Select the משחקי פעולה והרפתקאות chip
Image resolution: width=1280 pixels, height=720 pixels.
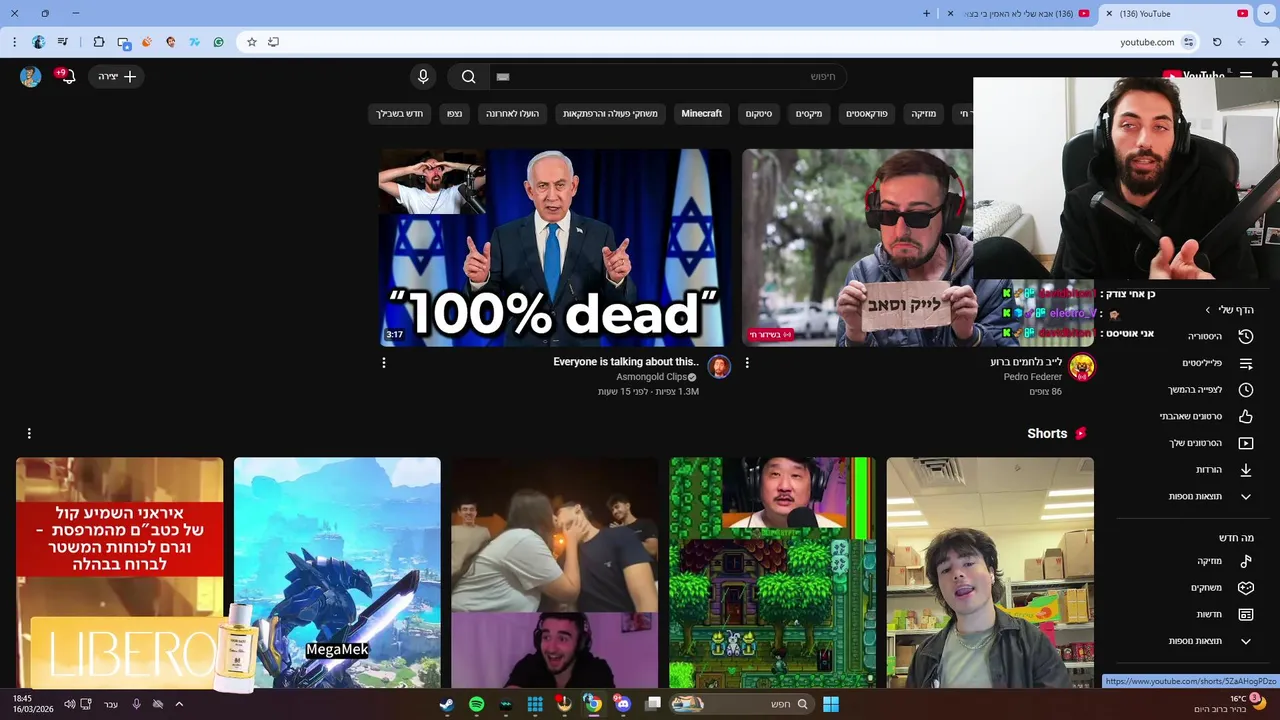pyautogui.click(x=610, y=114)
